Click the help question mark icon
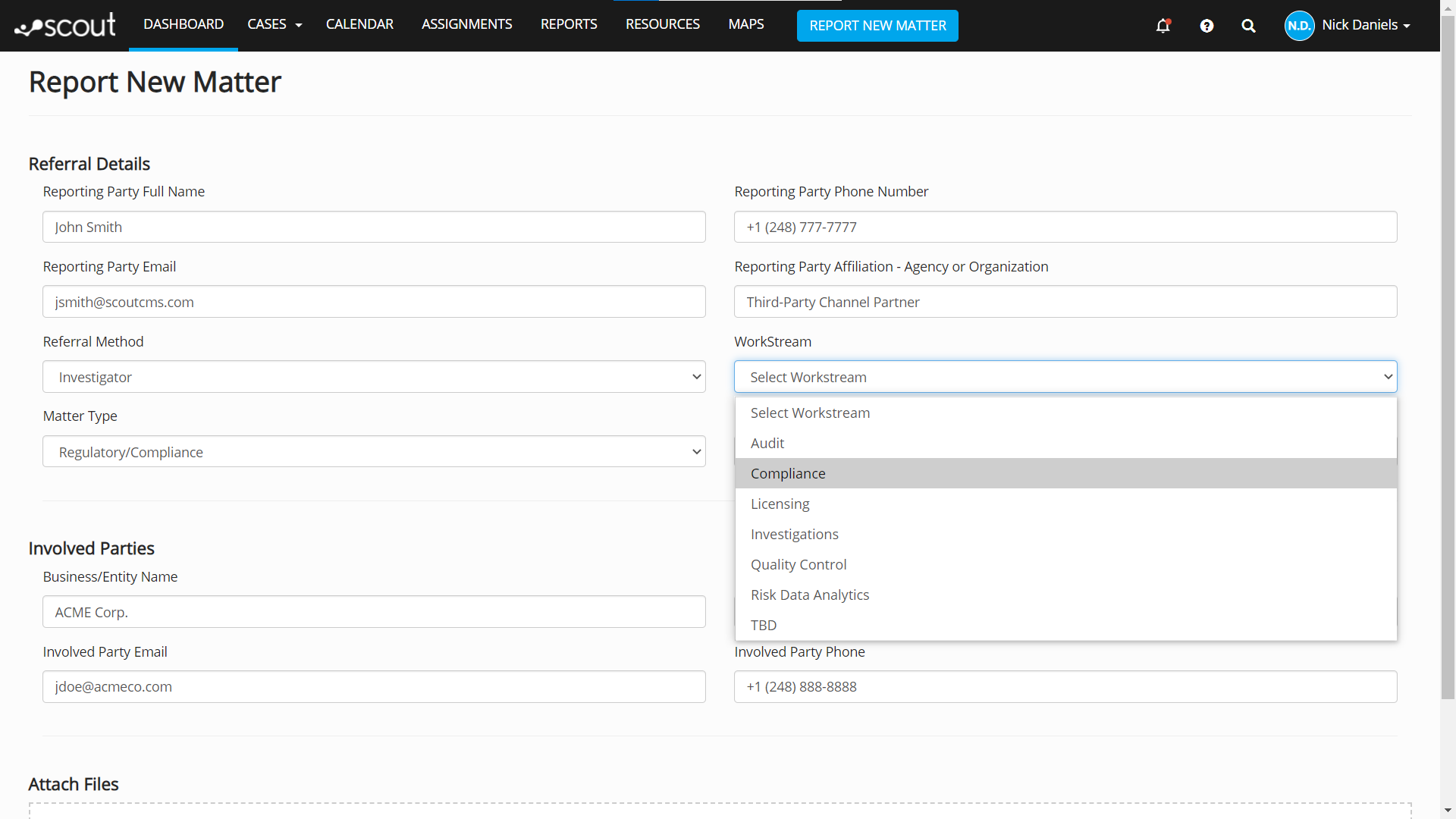Viewport: 1456px width, 819px height. pyautogui.click(x=1207, y=26)
